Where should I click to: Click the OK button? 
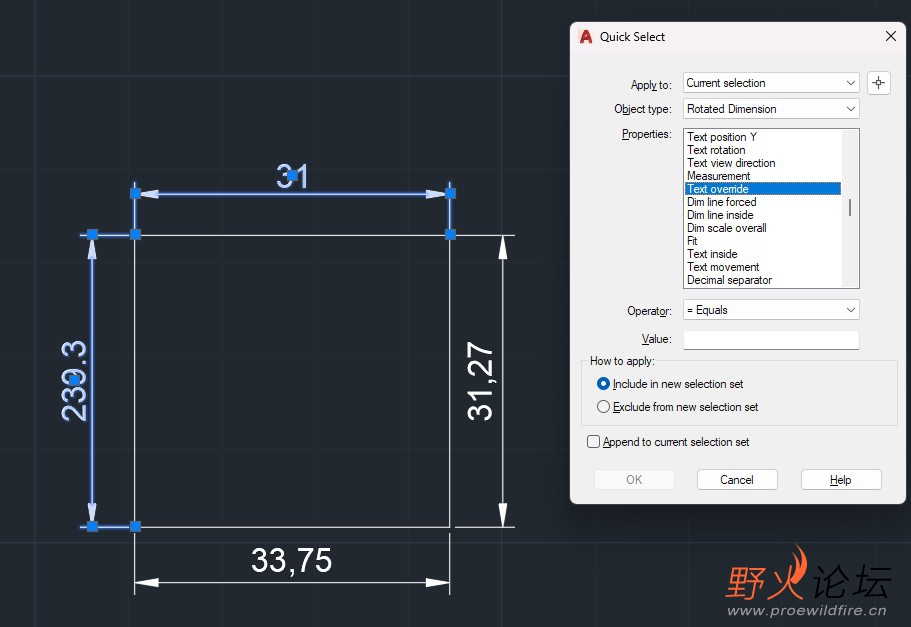click(634, 480)
